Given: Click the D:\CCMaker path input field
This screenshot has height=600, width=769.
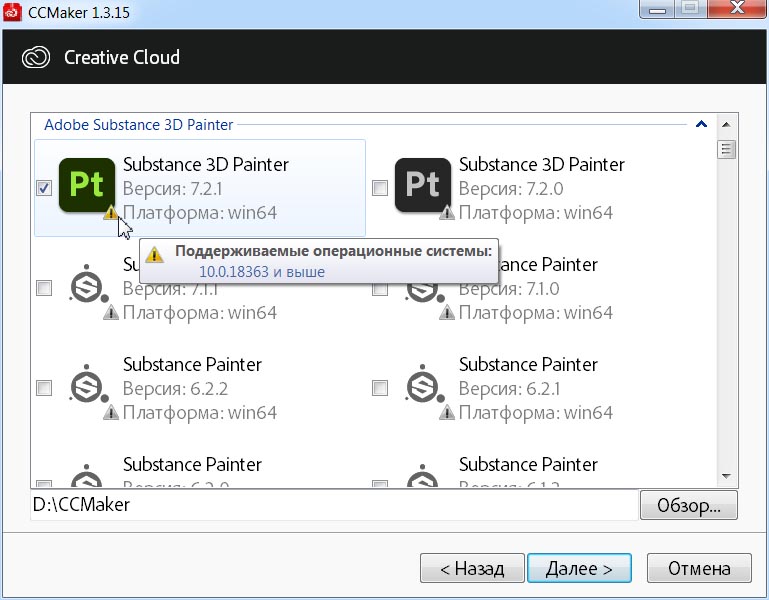Looking at the screenshot, I should [x=334, y=505].
